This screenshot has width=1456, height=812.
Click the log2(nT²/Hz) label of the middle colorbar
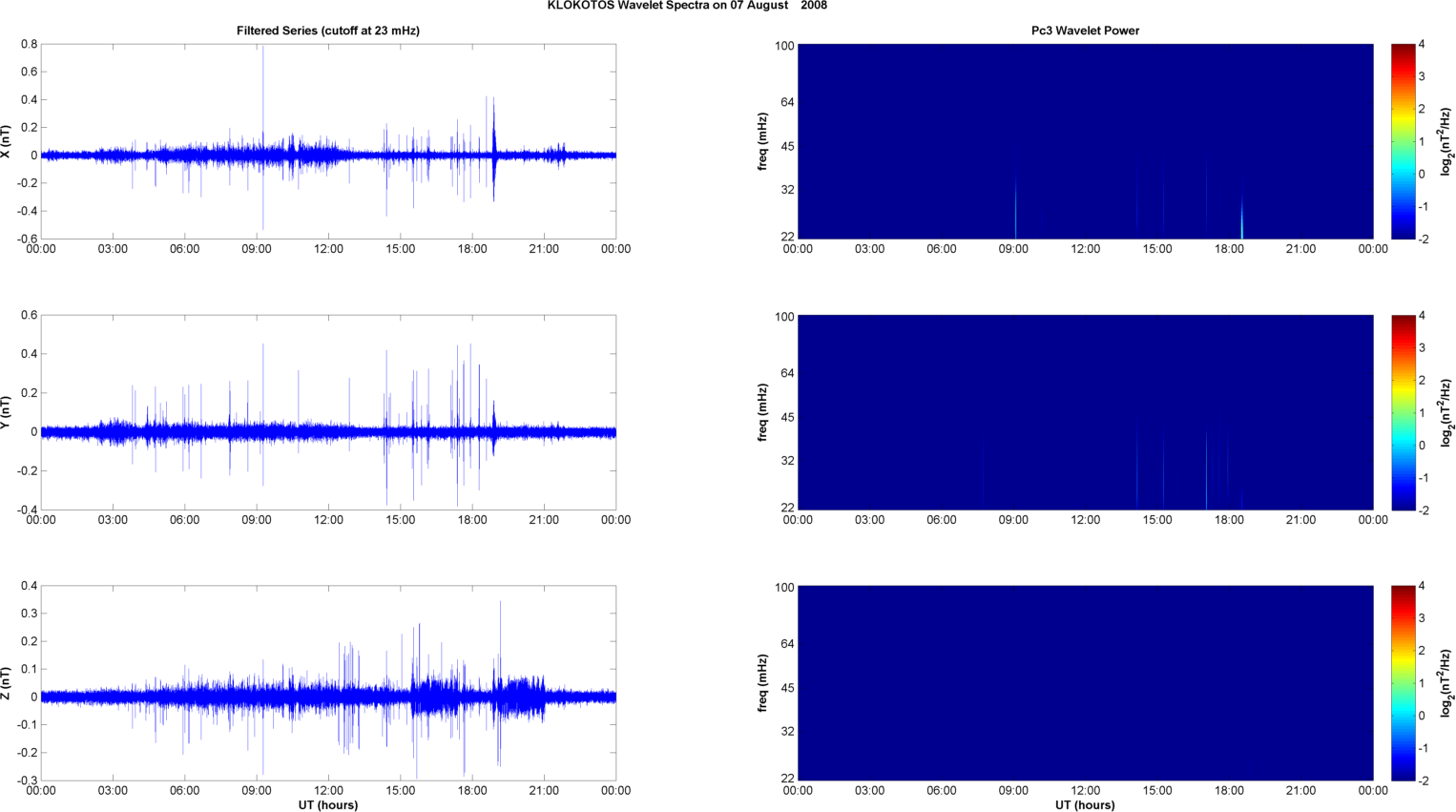click(1446, 412)
